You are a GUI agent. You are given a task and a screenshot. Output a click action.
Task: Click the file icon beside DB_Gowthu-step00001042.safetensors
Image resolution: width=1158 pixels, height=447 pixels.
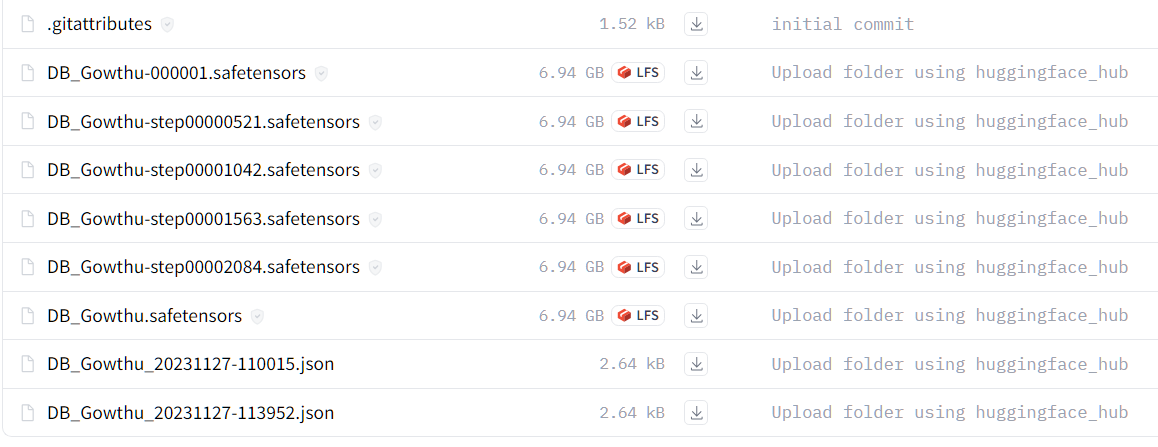pyautogui.click(x=28, y=170)
